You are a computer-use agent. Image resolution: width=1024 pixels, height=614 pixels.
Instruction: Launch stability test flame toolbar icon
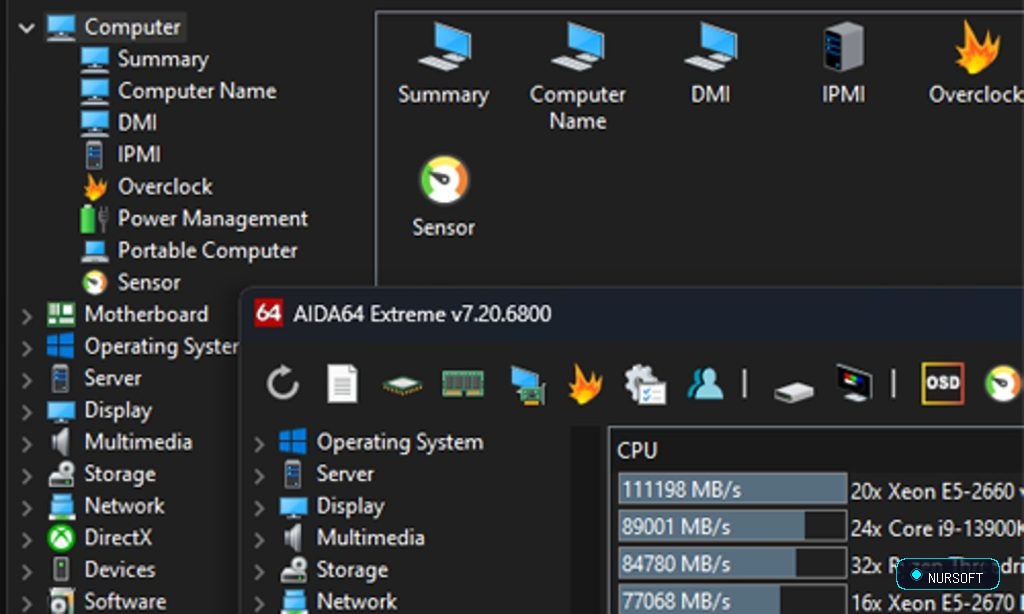(585, 383)
